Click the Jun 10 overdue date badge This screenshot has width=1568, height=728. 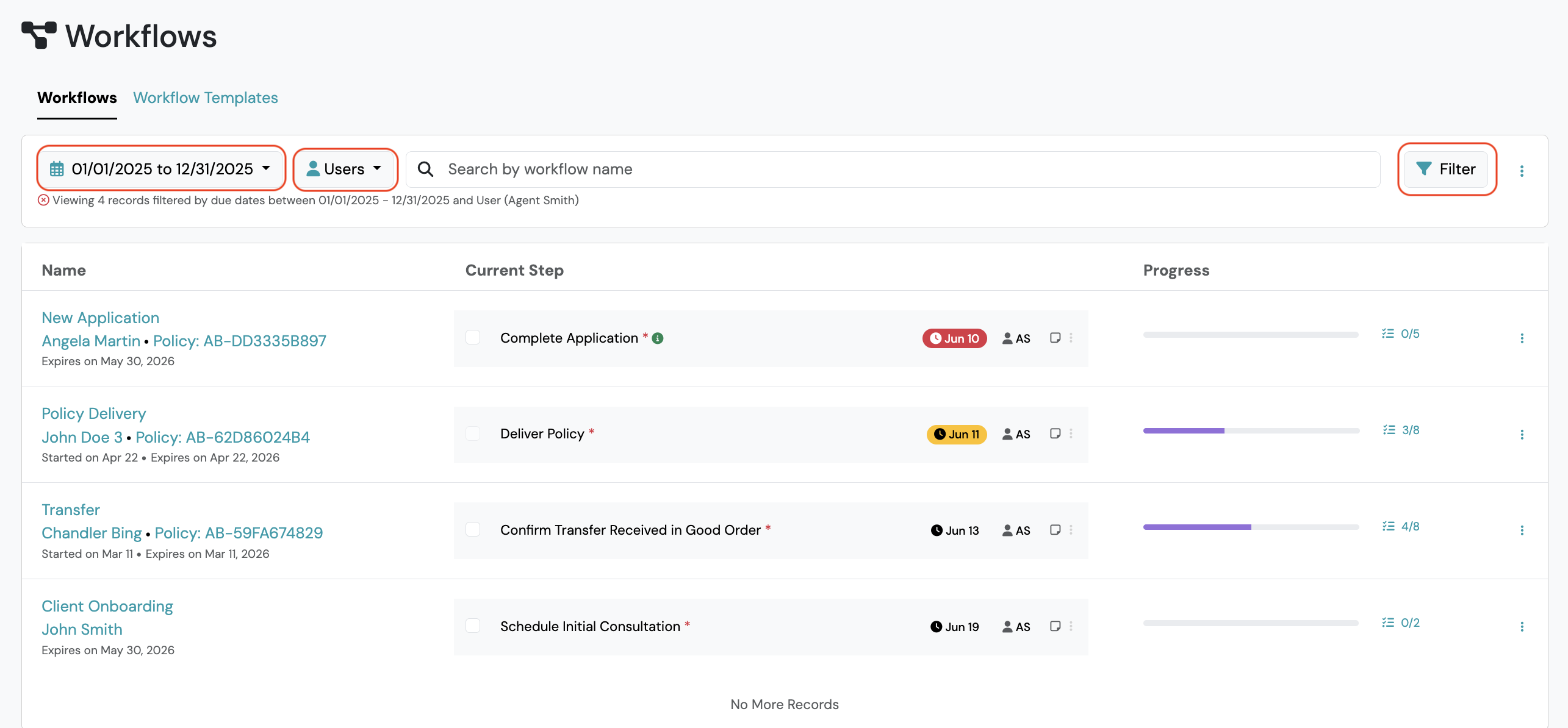[954, 338]
